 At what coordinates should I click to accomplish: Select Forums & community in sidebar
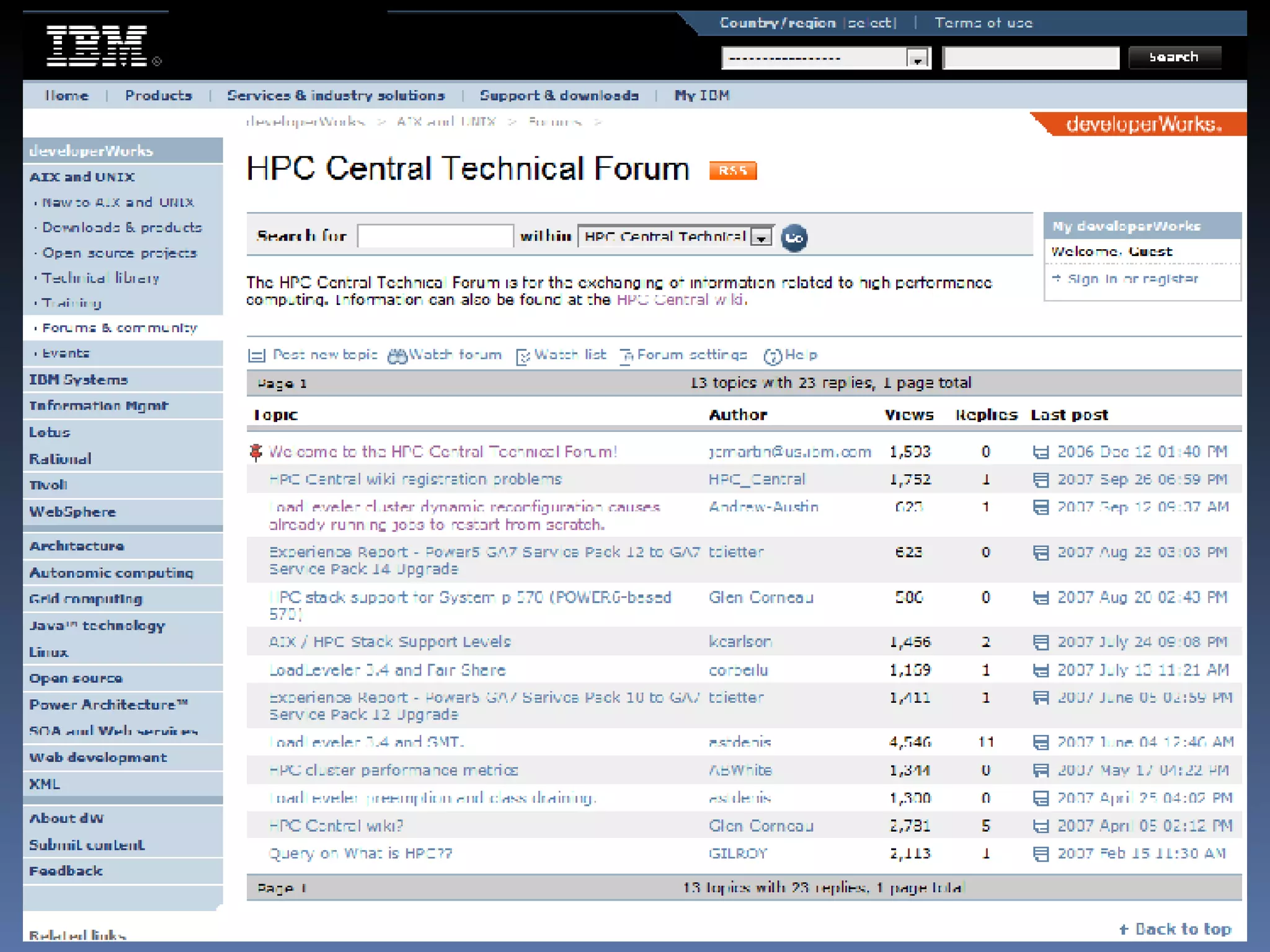tap(119, 328)
